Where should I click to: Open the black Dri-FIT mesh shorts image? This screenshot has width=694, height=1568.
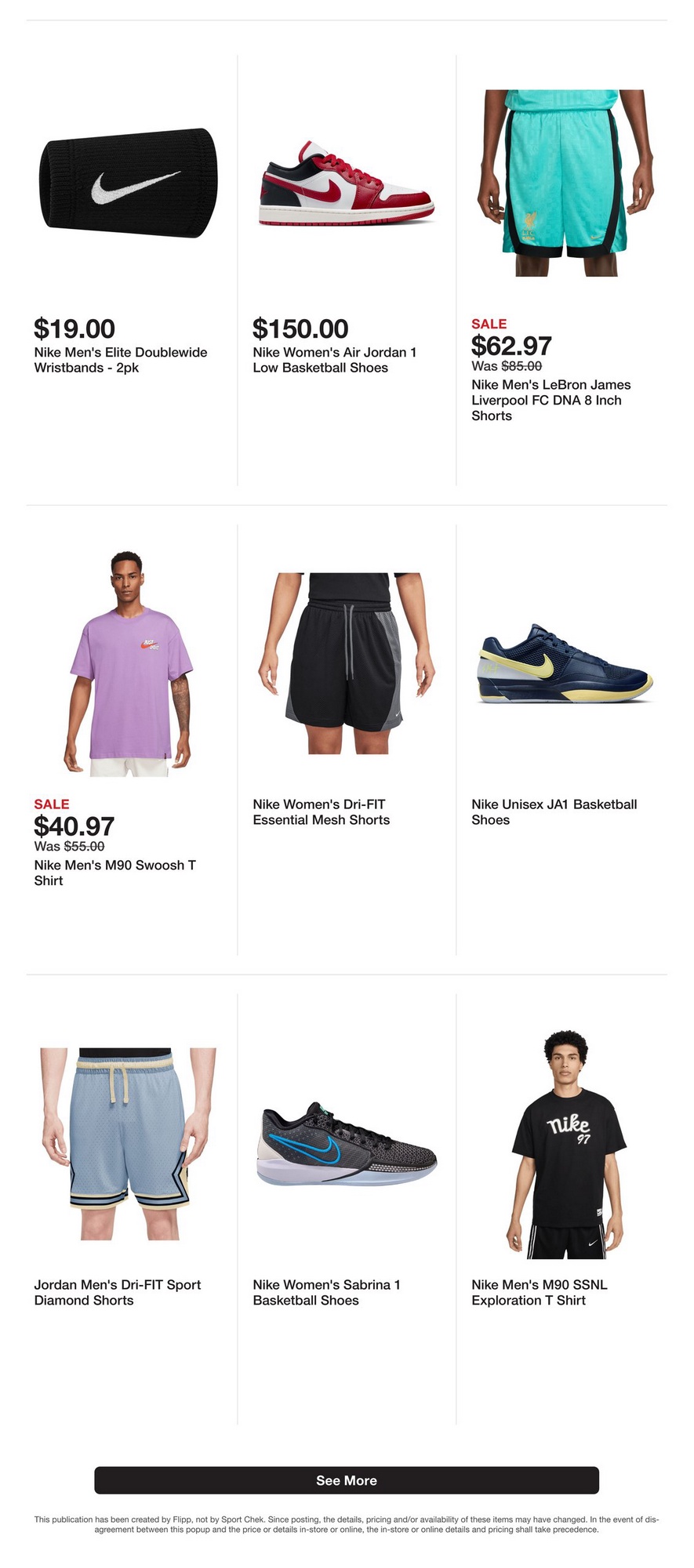[x=347, y=663]
